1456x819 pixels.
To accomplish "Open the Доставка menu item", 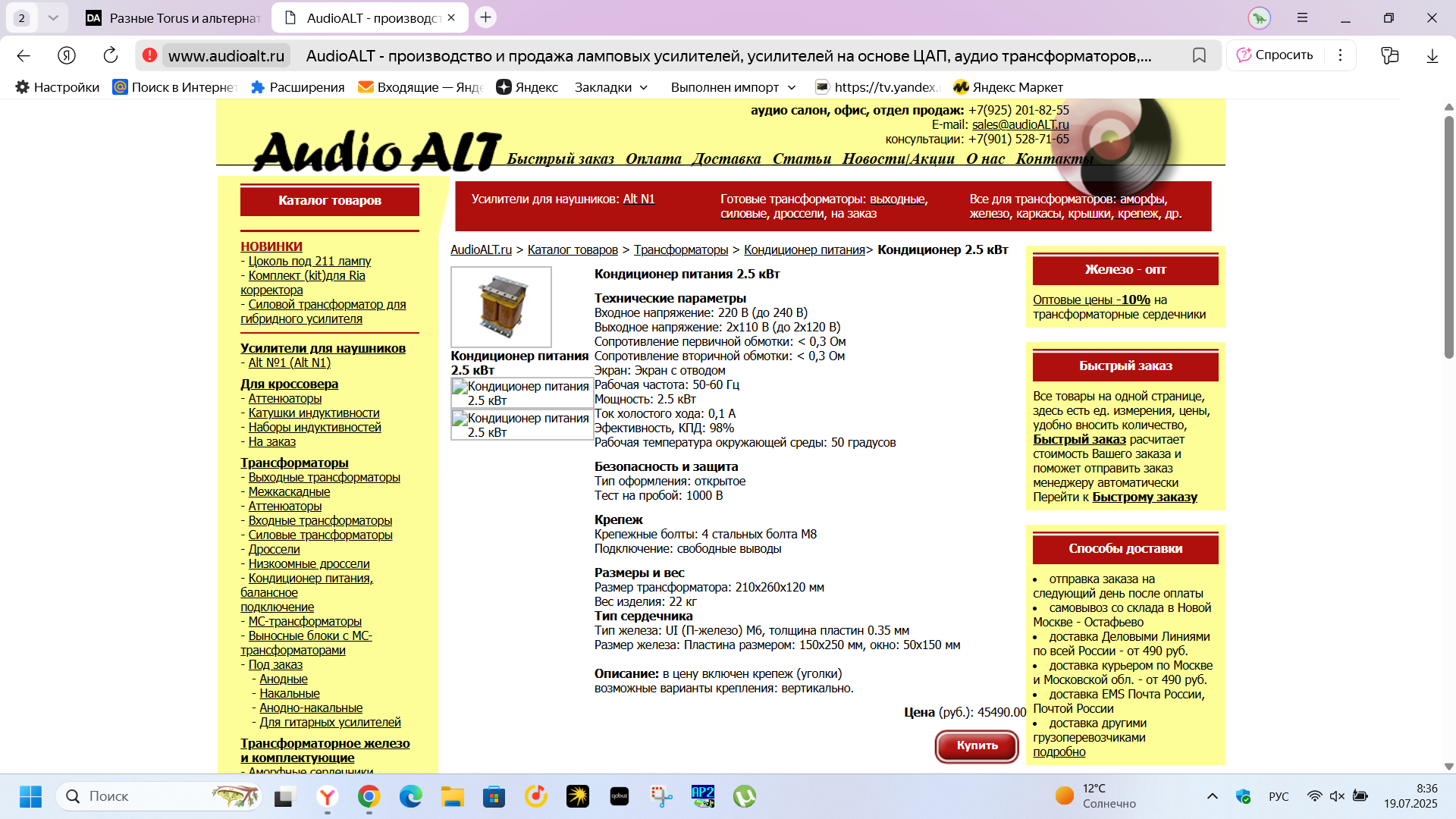I will point(726,158).
